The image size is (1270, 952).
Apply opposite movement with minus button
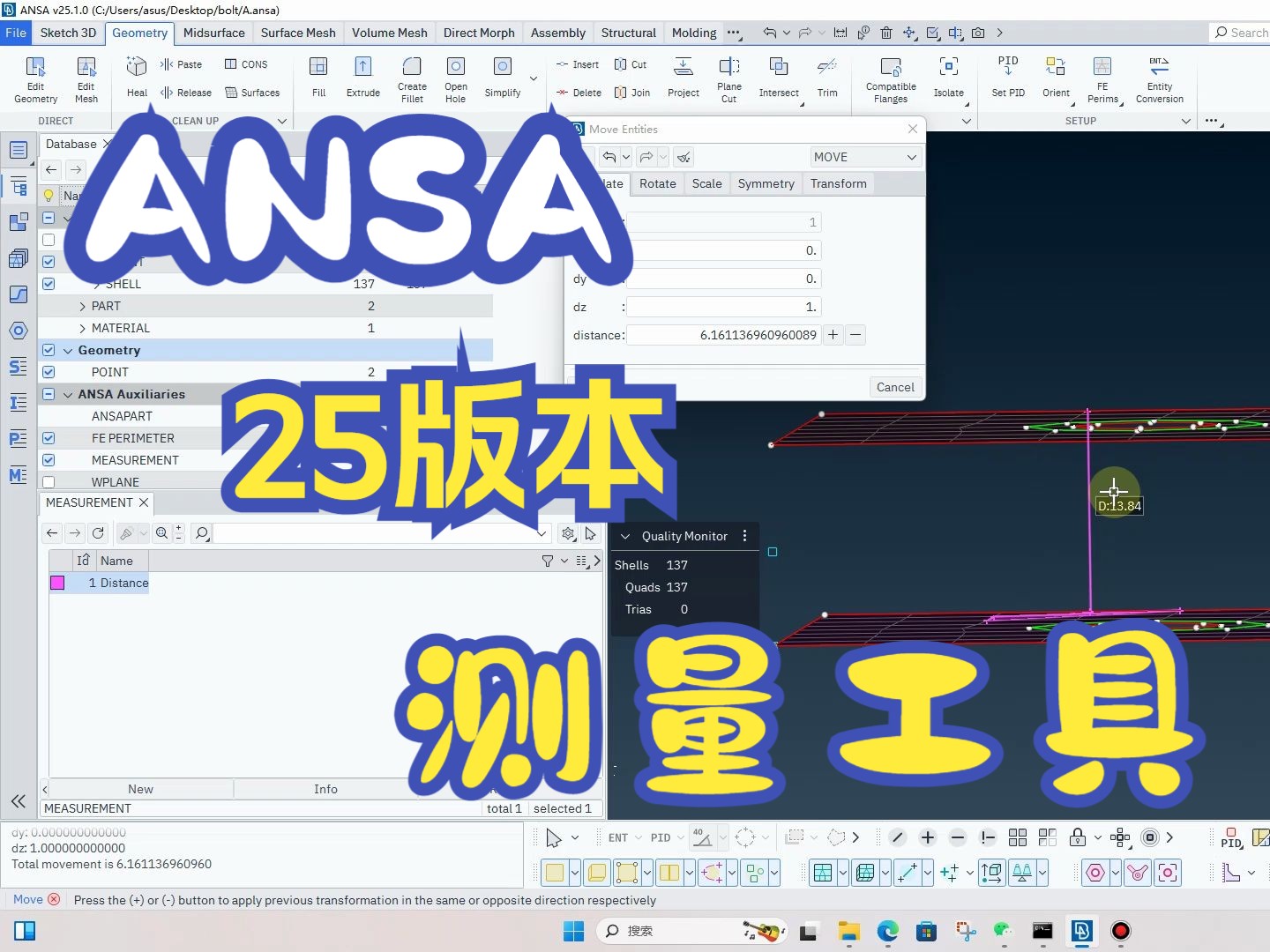[x=855, y=335]
